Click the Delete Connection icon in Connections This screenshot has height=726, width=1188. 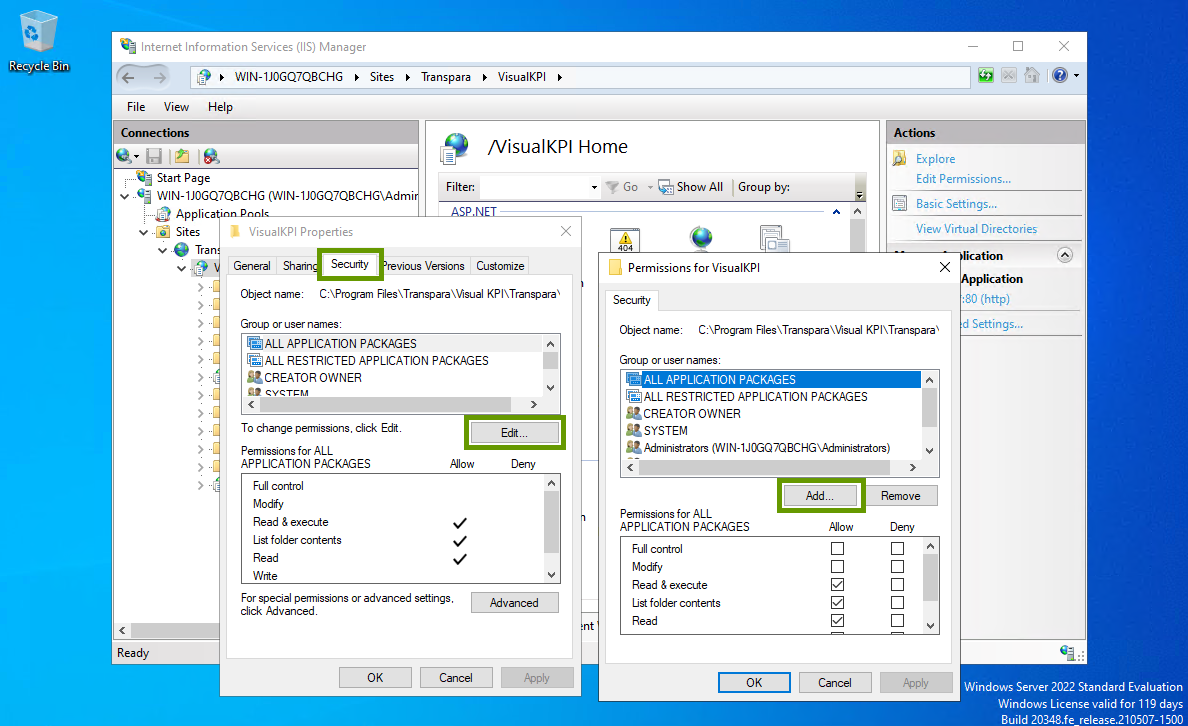[210, 156]
